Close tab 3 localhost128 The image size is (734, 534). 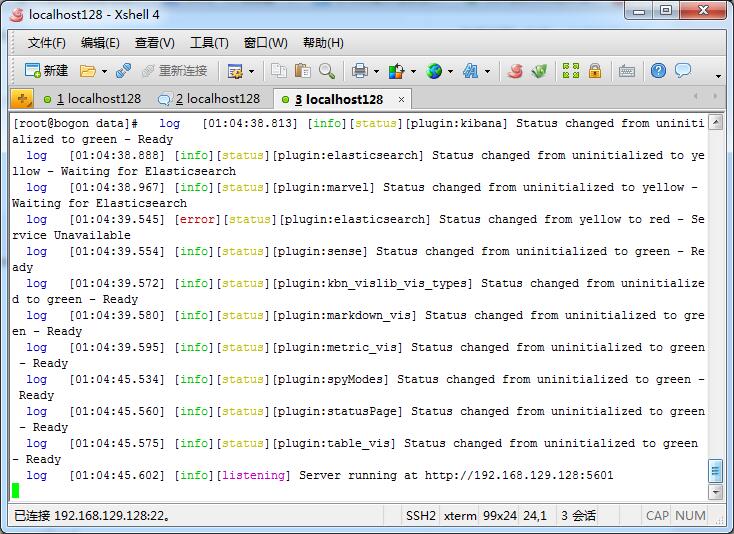(x=401, y=100)
